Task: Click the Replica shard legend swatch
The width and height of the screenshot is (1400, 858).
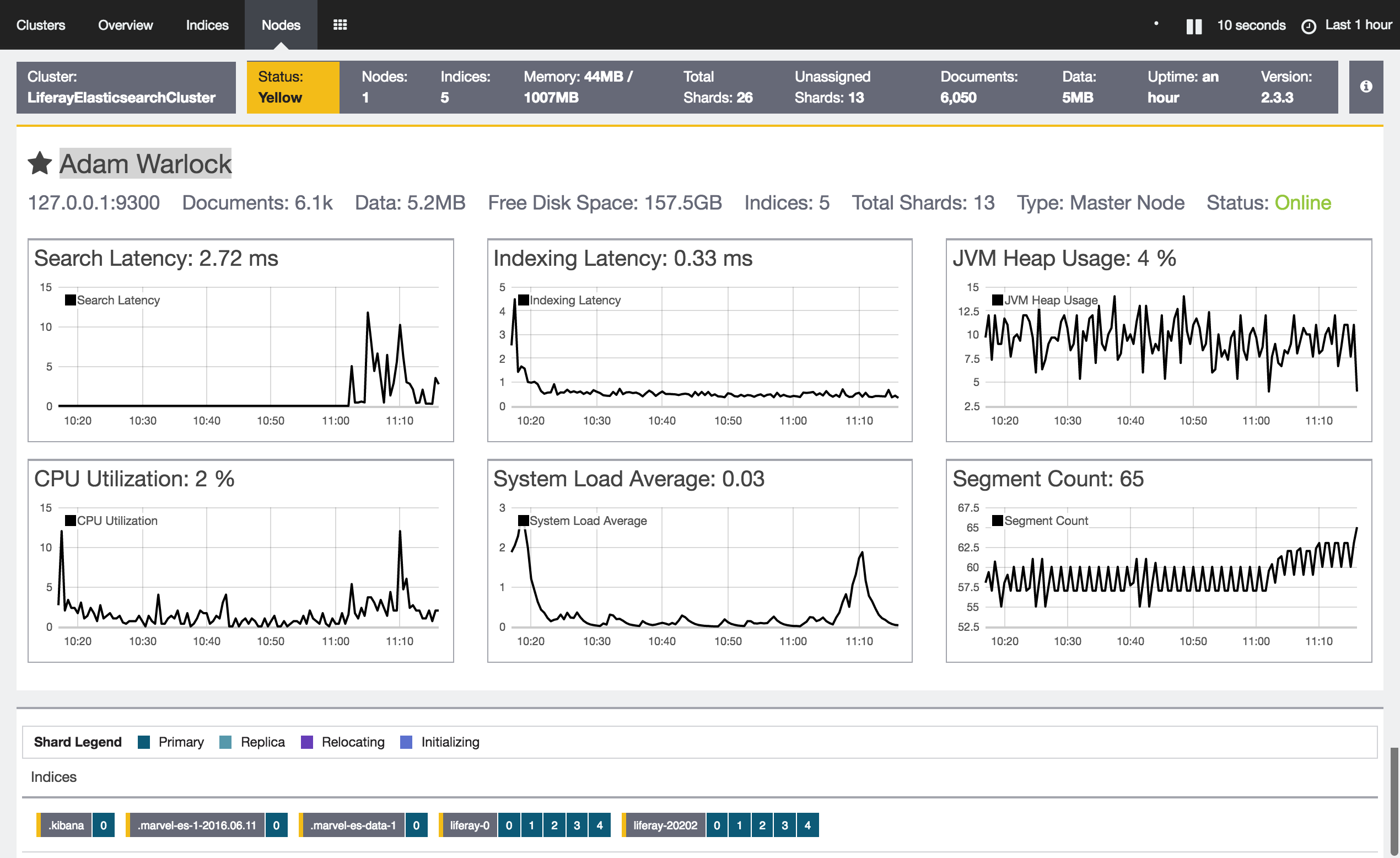Action: tap(225, 742)
